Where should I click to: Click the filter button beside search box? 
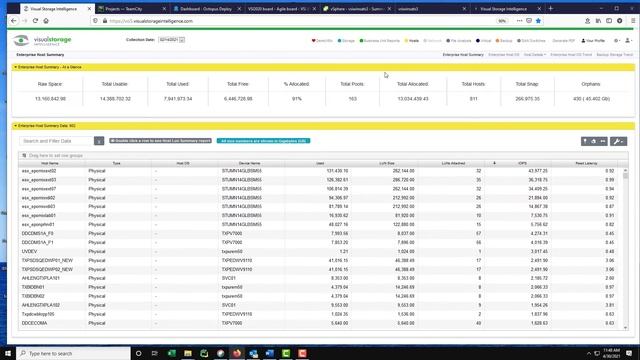(x=99, y=141)
